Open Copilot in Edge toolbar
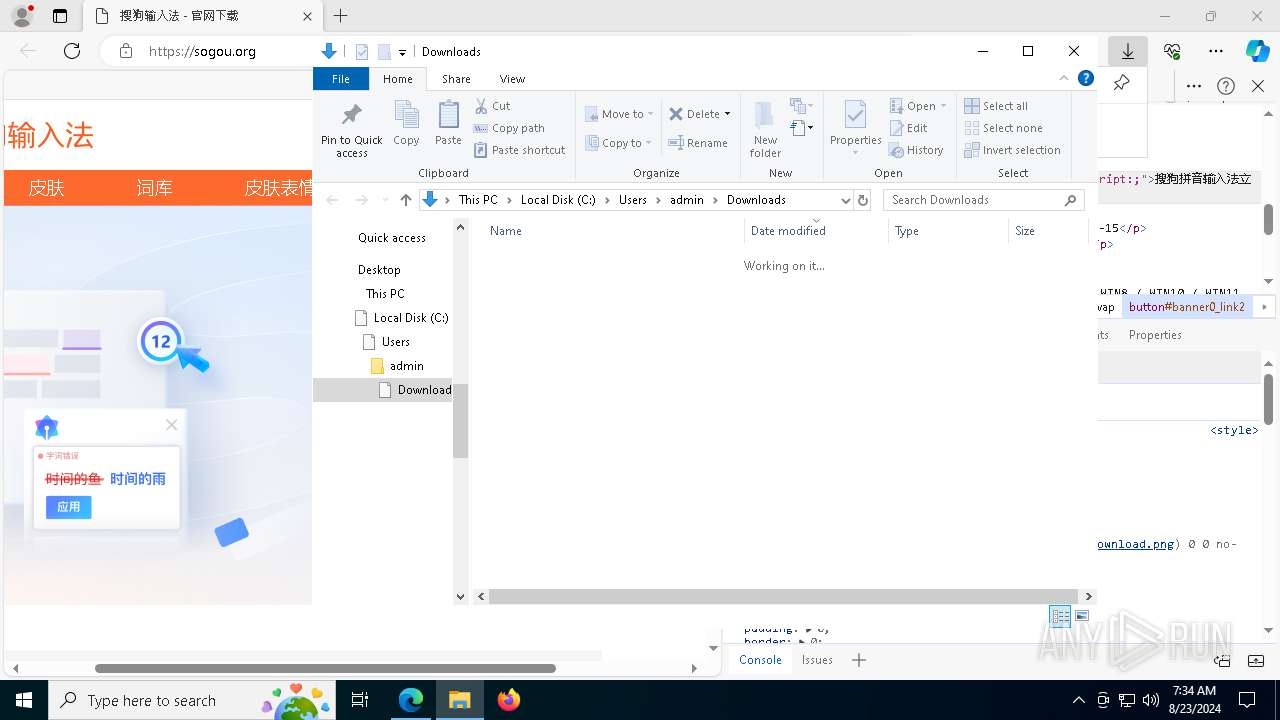This screenshot has height=720, width=1280. (1257, 51)
